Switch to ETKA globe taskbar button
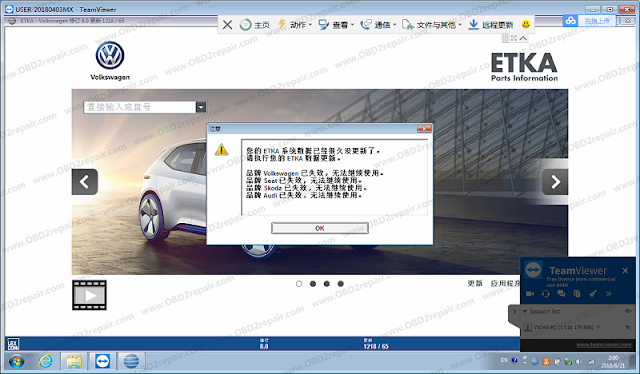 (131, 361)
